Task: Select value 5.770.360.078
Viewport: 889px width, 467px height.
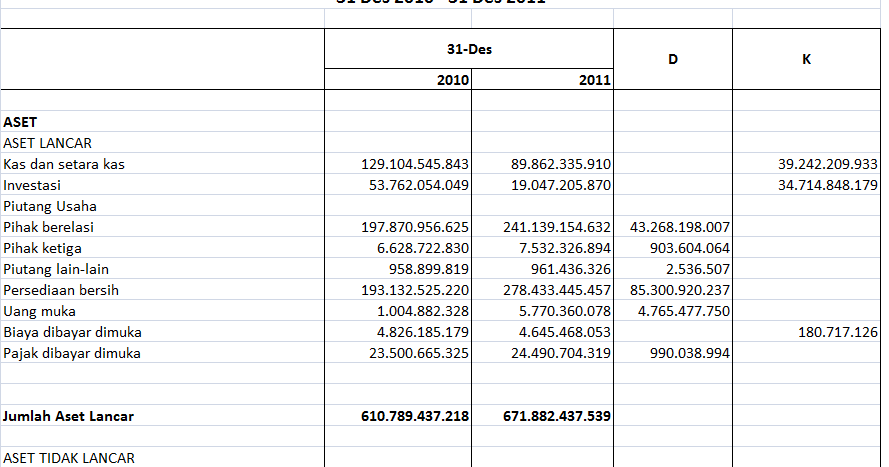Action: point(565,311)
